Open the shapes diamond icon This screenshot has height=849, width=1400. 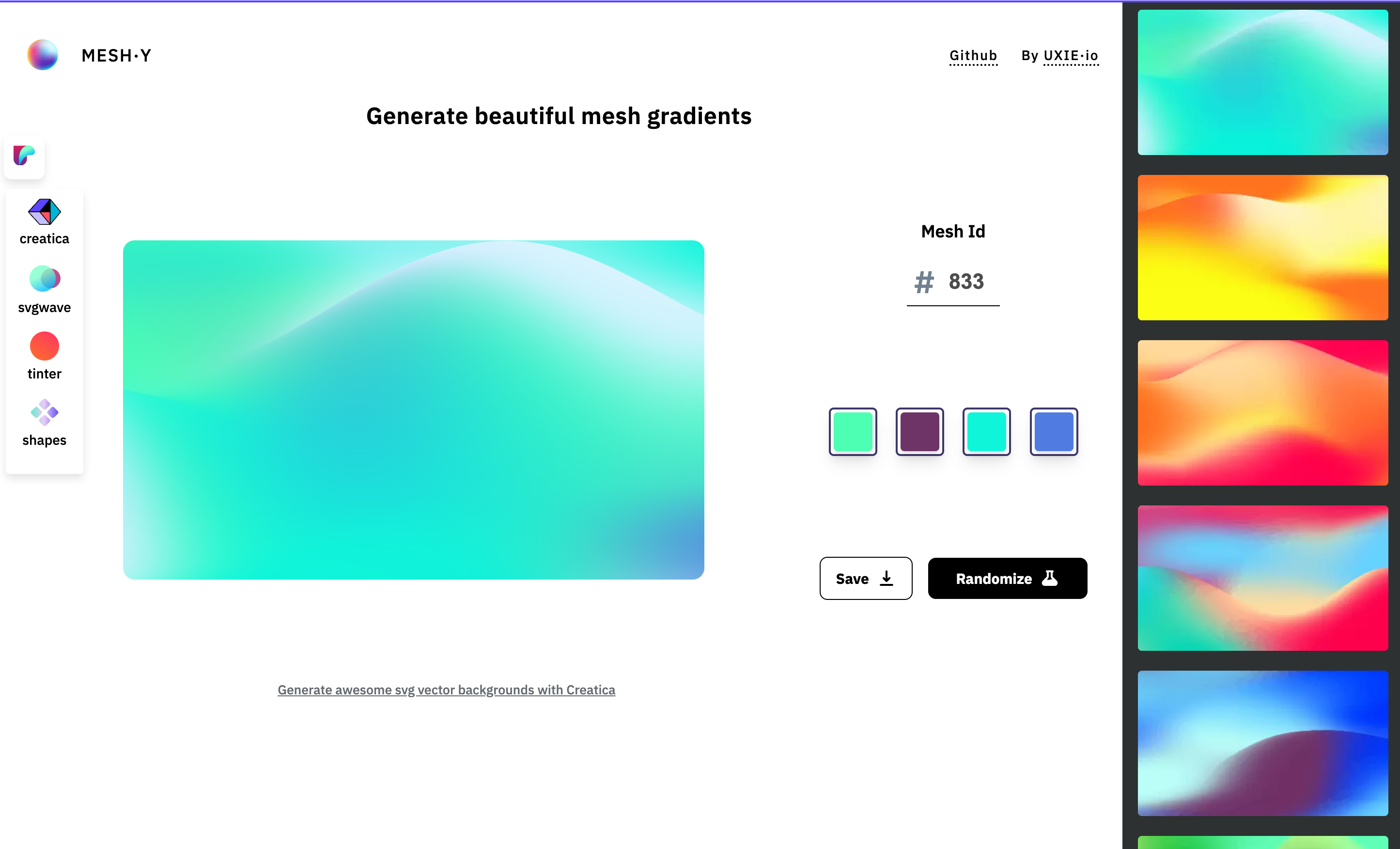[44, 412]
